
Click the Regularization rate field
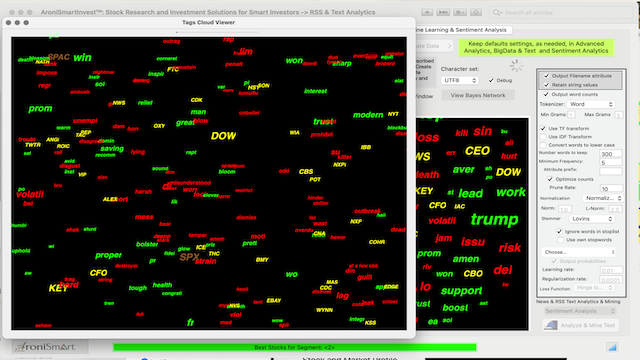tap(611, 280)
